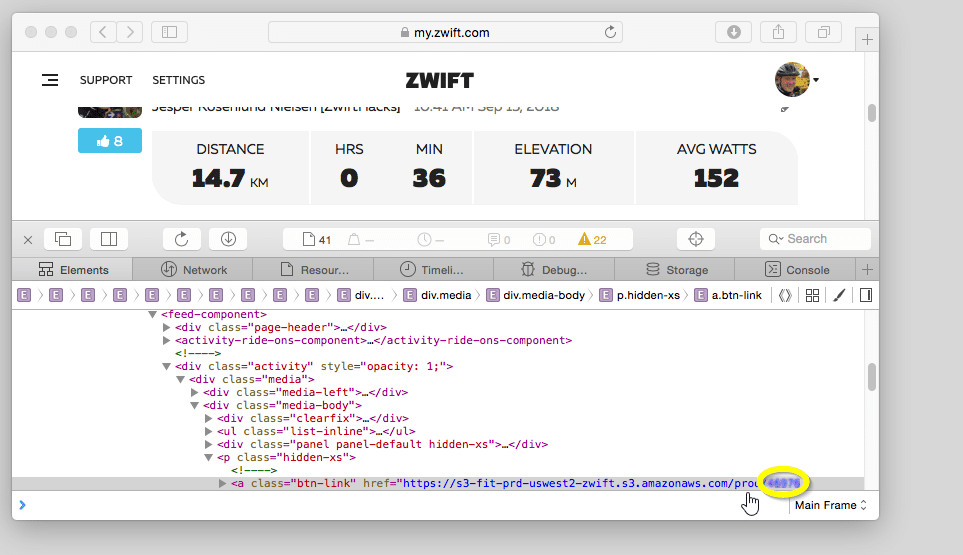Add a new inspector tab
This screenshot has height=555, width=963.
pos(867,270)
